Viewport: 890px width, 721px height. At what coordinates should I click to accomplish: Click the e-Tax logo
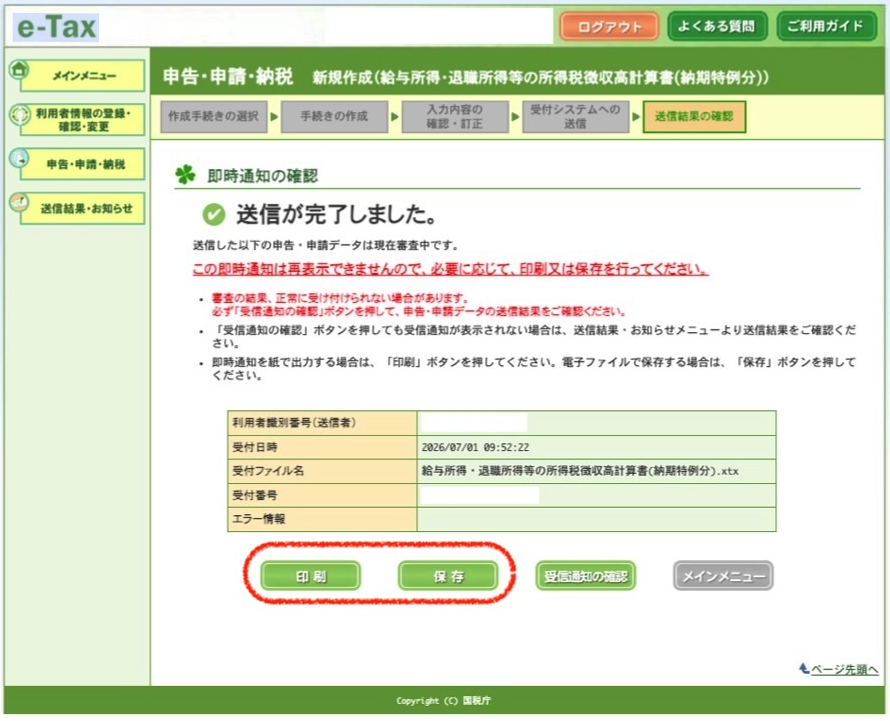[x=56, y=27]
